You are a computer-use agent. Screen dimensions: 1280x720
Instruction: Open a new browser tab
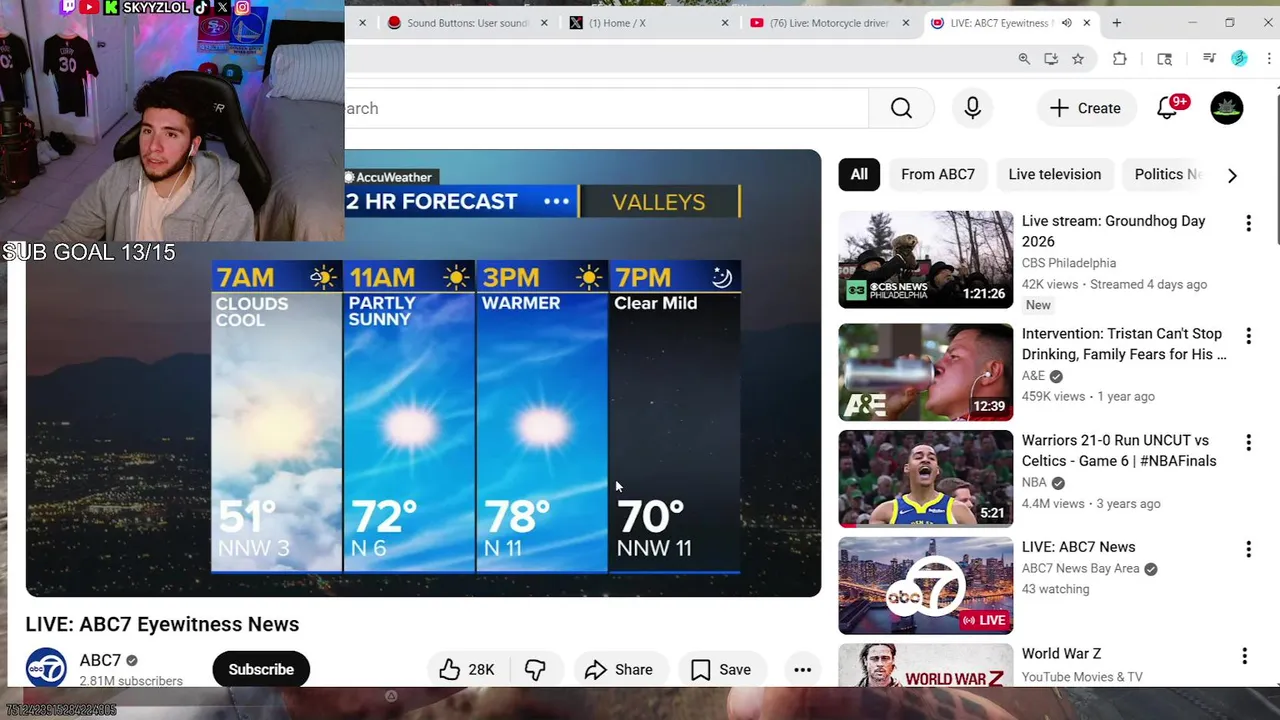coord(1116,22)
